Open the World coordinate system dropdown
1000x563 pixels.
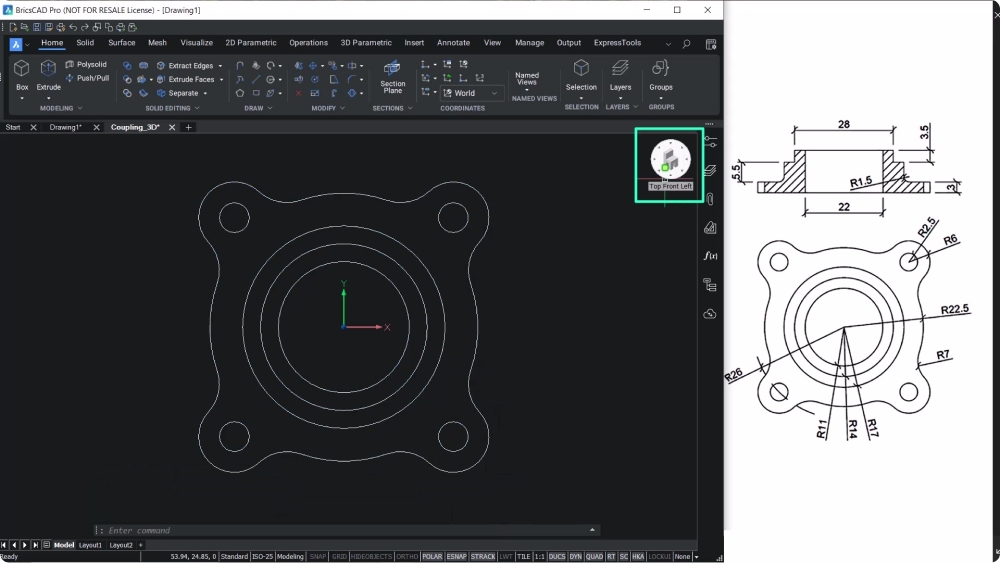(x=480, y=93)
